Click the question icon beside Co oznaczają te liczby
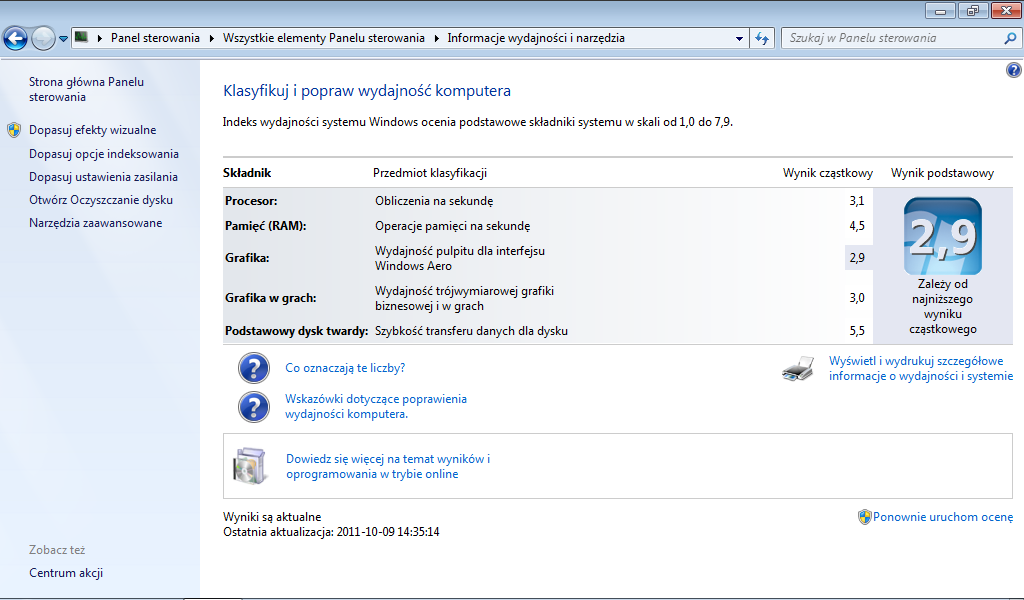The width and height of the screenshot is (1024, 600). (253, 368)
